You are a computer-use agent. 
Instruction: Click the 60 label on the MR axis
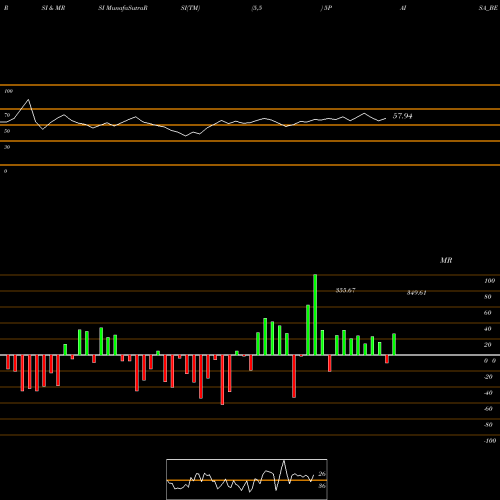click(x=488, y=313)
